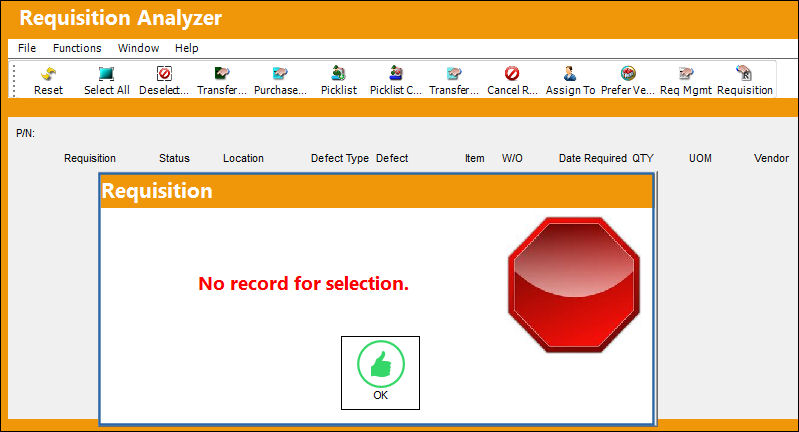Click the Status column header
Viewport: 799px width, 432px height.
[x=174, y=158]
